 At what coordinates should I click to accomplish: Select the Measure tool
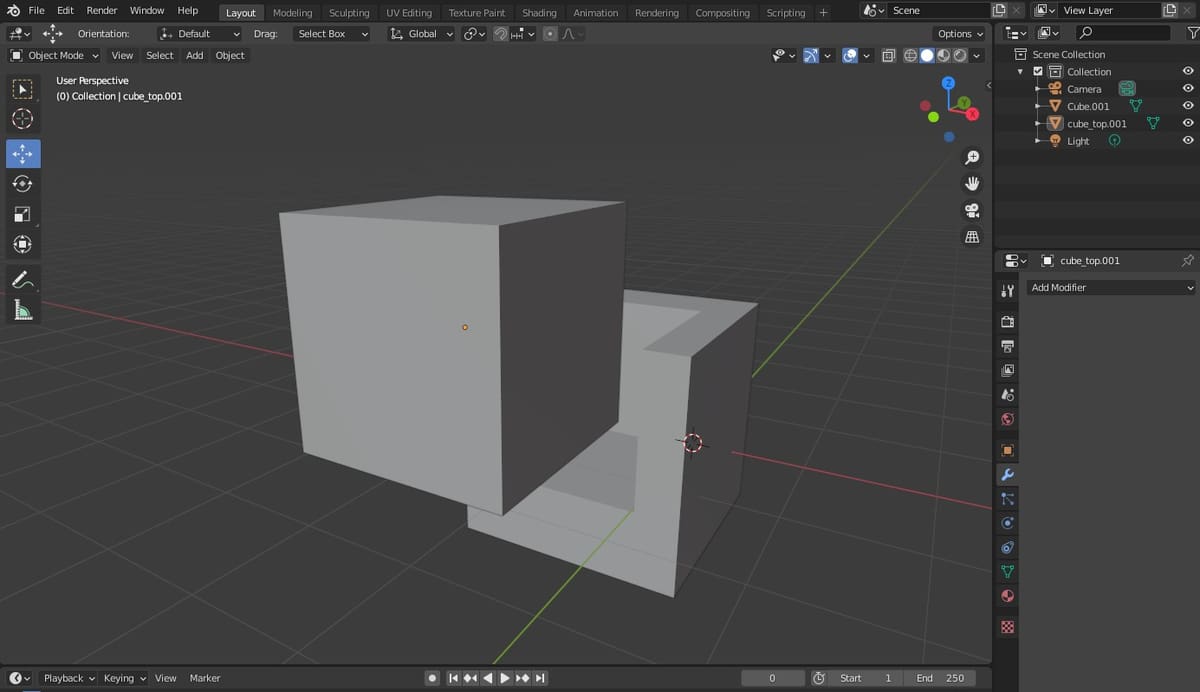point(22,311)
